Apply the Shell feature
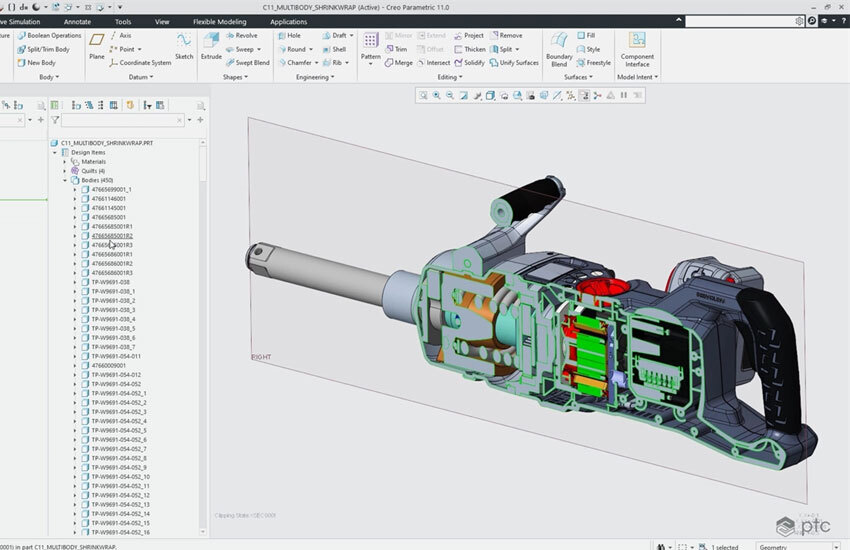This screenshot has height=550, width=850. coord(334,49)
